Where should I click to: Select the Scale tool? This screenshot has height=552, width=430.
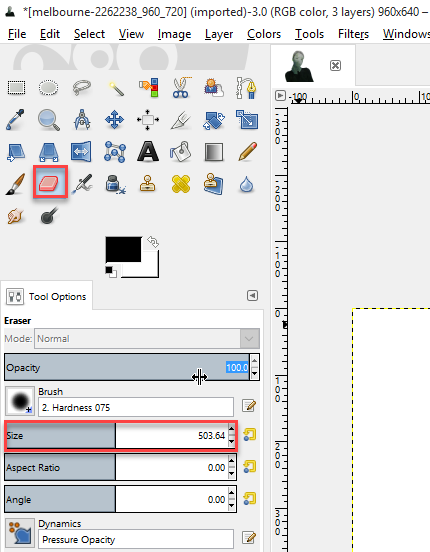tap(247, 120)
